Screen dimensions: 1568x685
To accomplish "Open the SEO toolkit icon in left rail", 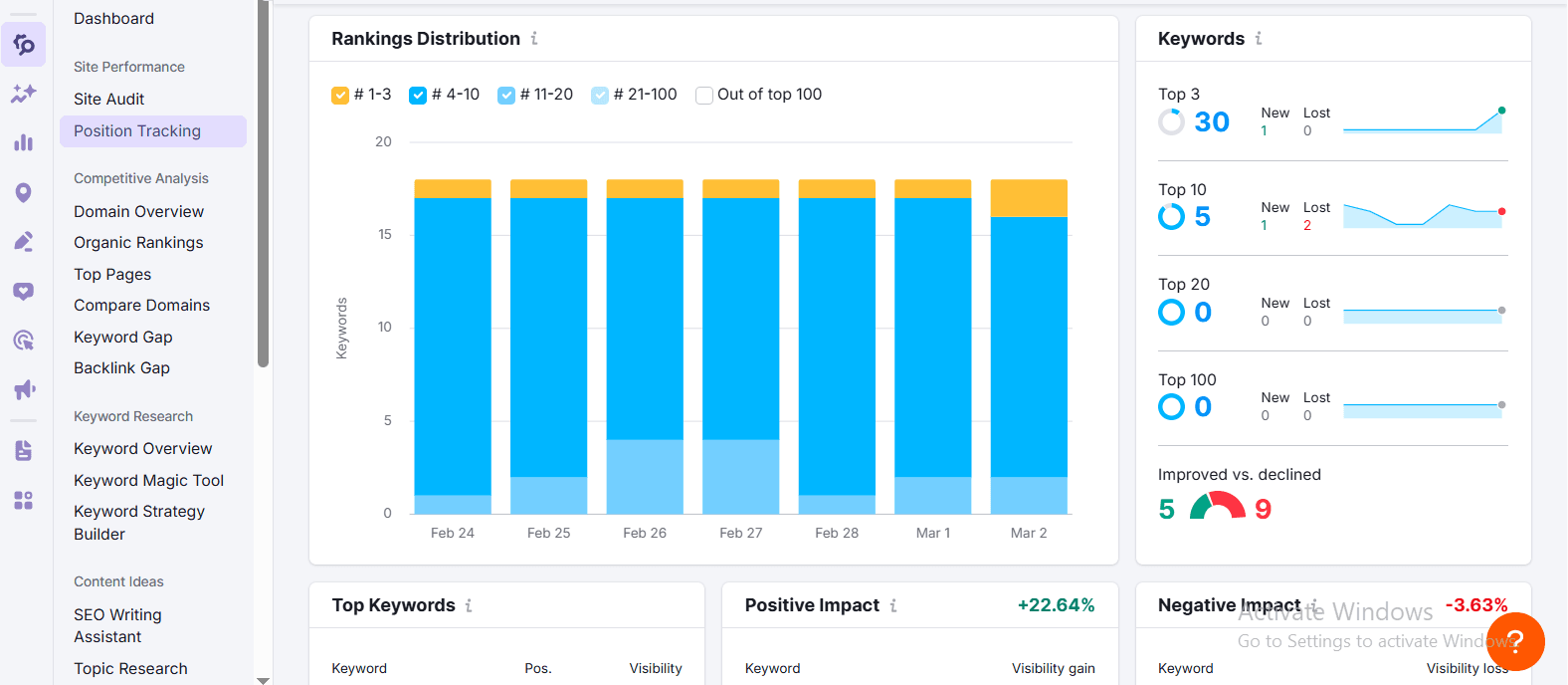I will [24, 45].
